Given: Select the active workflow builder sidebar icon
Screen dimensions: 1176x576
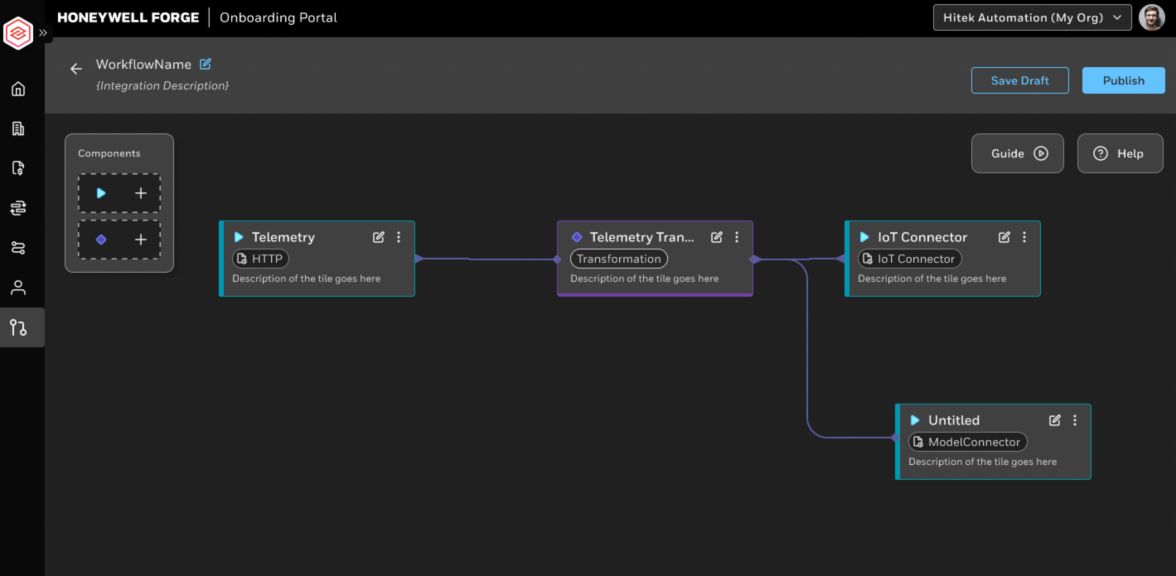Looking at the screenshot, I should click(22, 327).
